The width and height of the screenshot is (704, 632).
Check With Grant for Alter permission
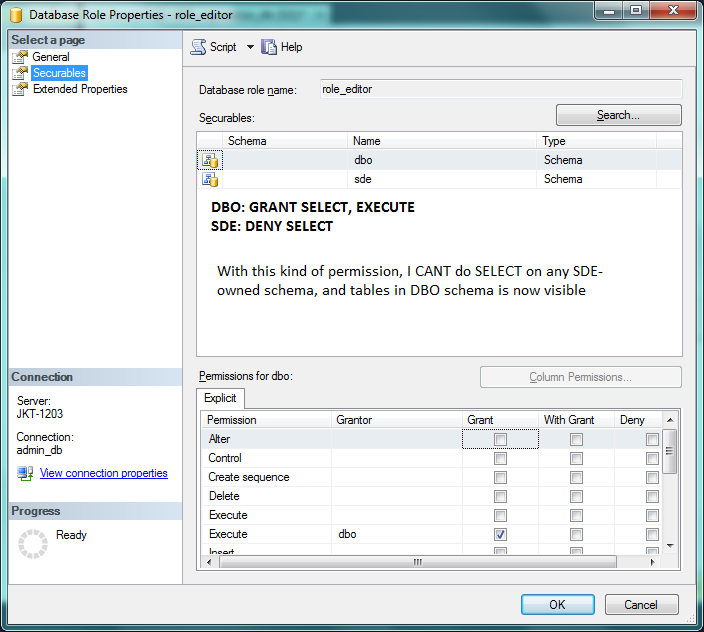coord(576,439)
